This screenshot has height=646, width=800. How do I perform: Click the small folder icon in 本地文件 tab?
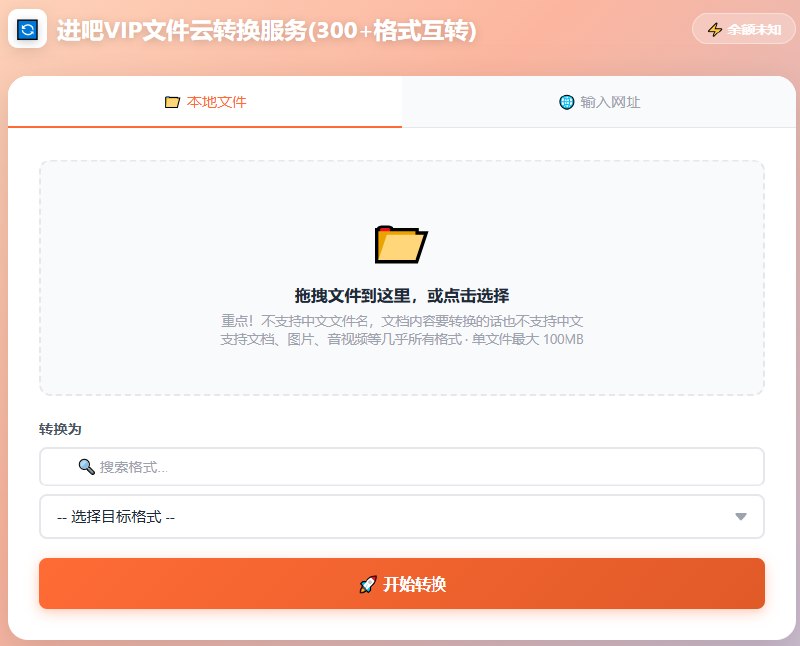click(x=172, y=102)
